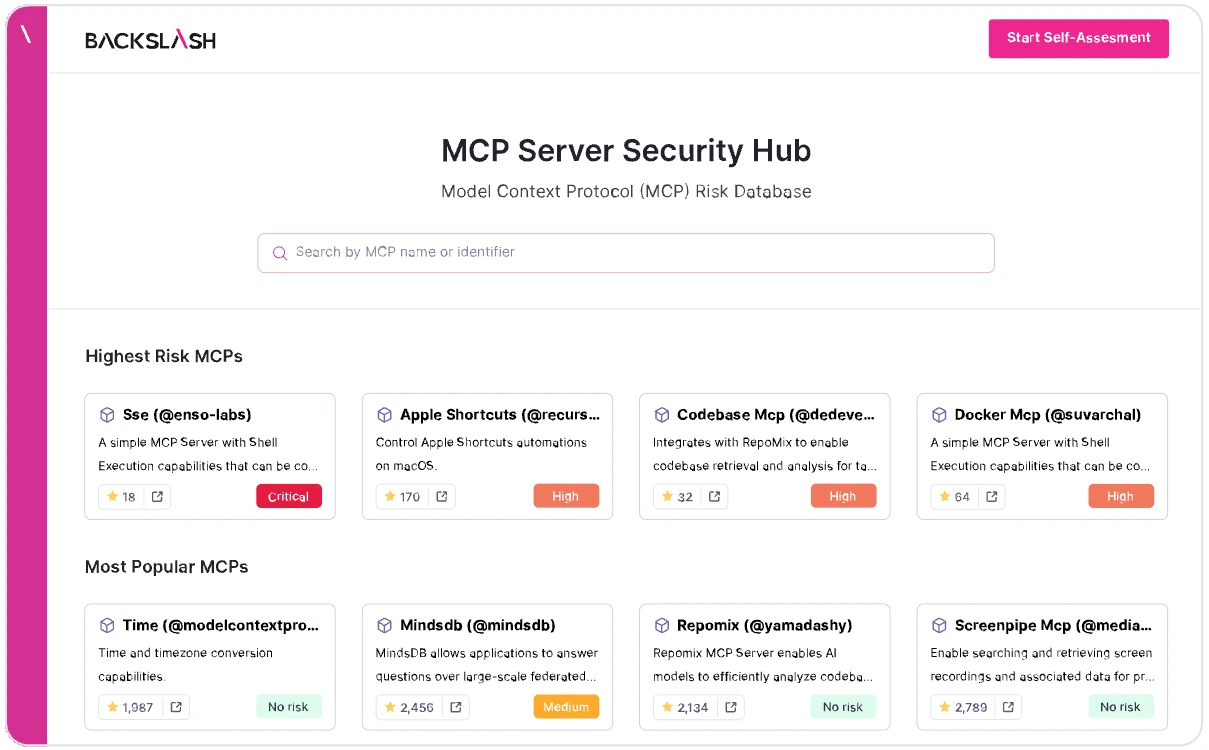Click the High badge on Docker Mcp
The height and width of the screenshot is (750, 1209).
click(x=1120, y=497)
